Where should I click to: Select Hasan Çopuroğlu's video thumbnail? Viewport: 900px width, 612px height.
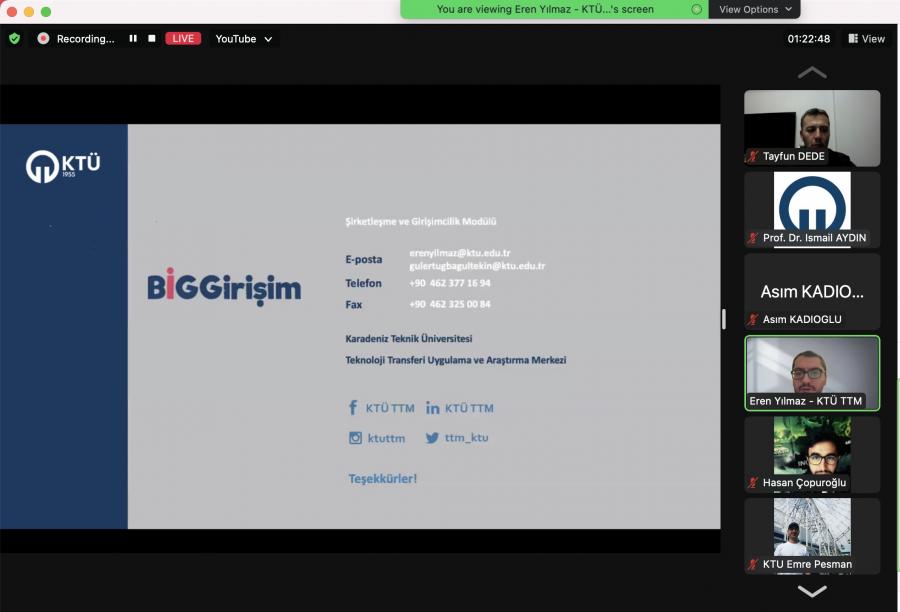click(812, 455)
